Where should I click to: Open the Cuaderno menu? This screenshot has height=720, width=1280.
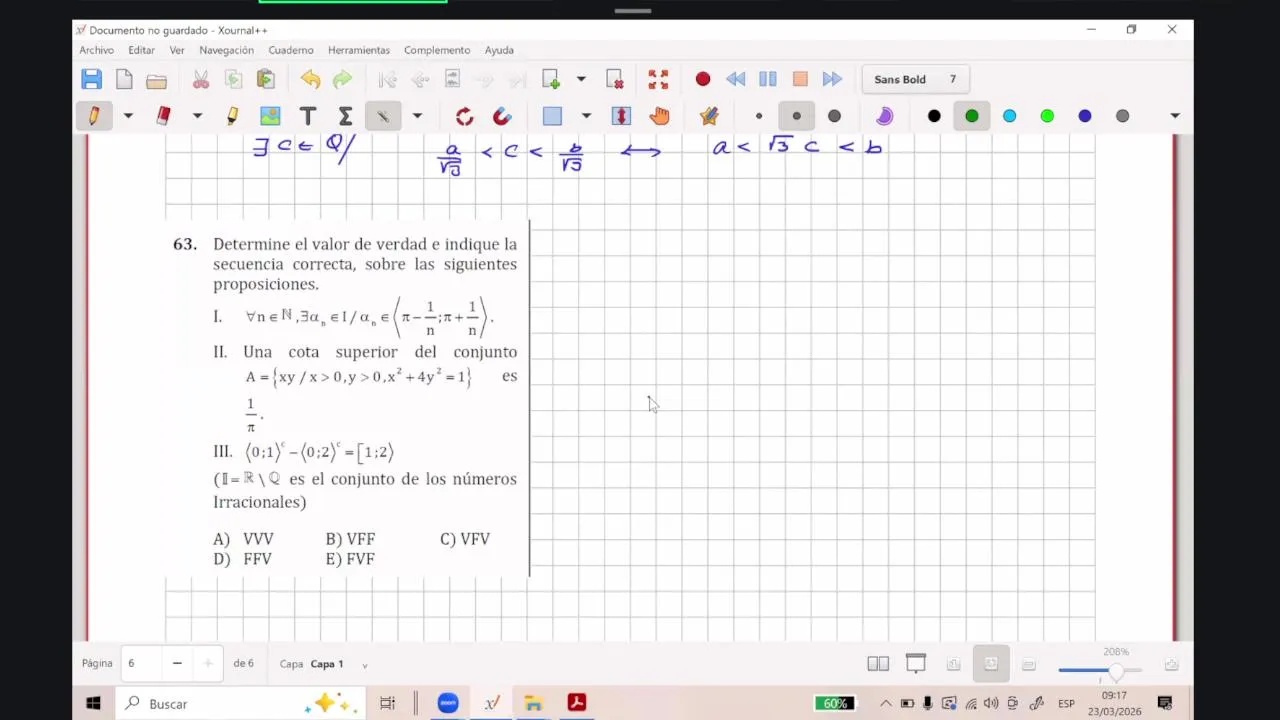click(291, 50)
